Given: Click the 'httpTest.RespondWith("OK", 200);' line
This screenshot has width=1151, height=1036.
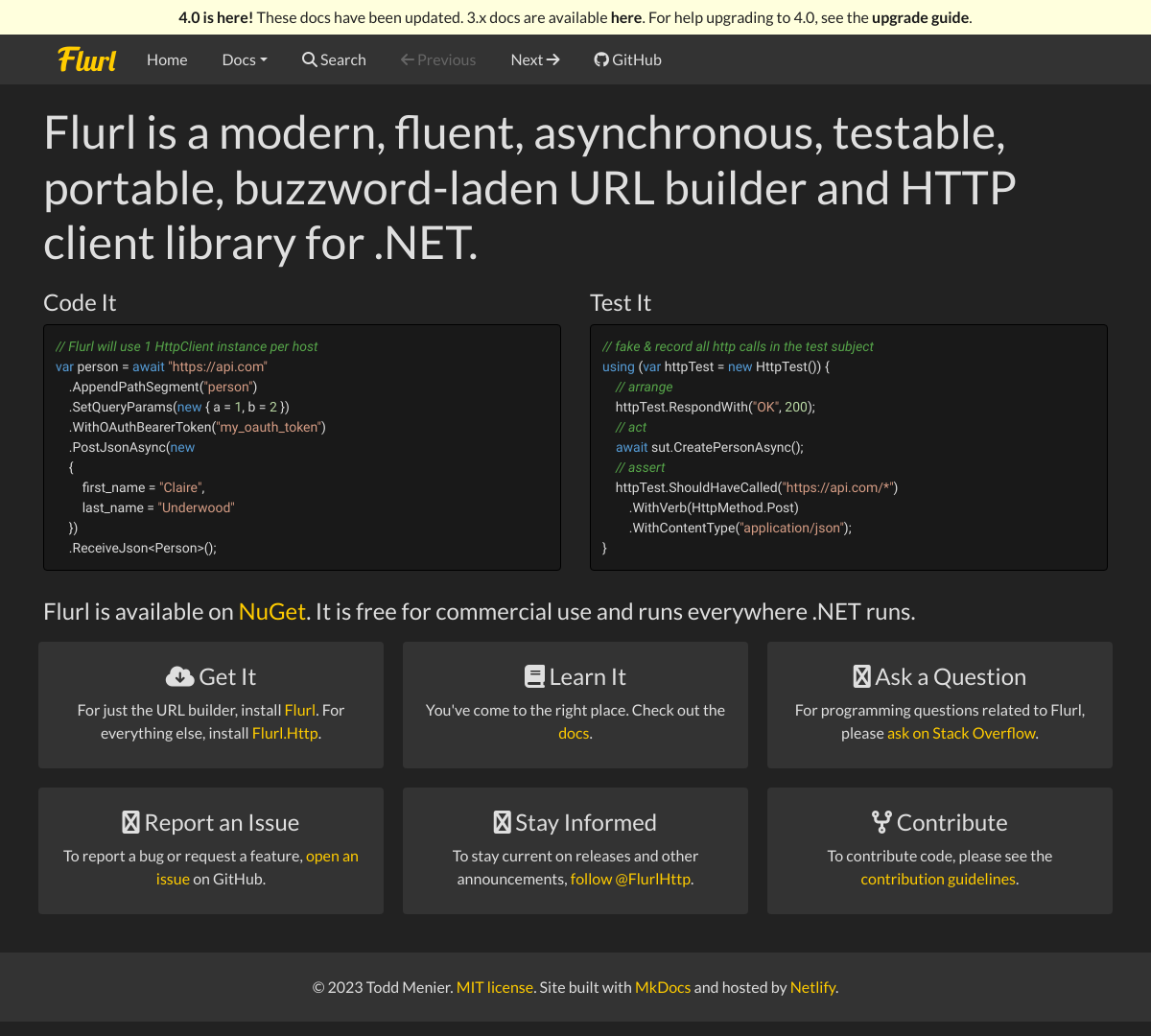Looking at the screenshot, I should [716, 407].
